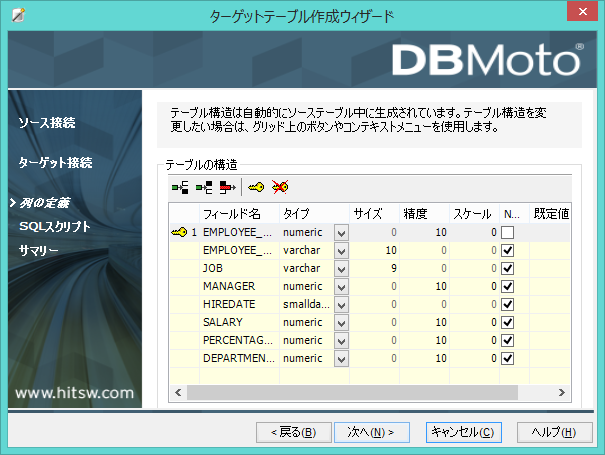
Task: Uncheck the nullable checkbox for PERCENTAG...
Action: (x=507, y=340)
